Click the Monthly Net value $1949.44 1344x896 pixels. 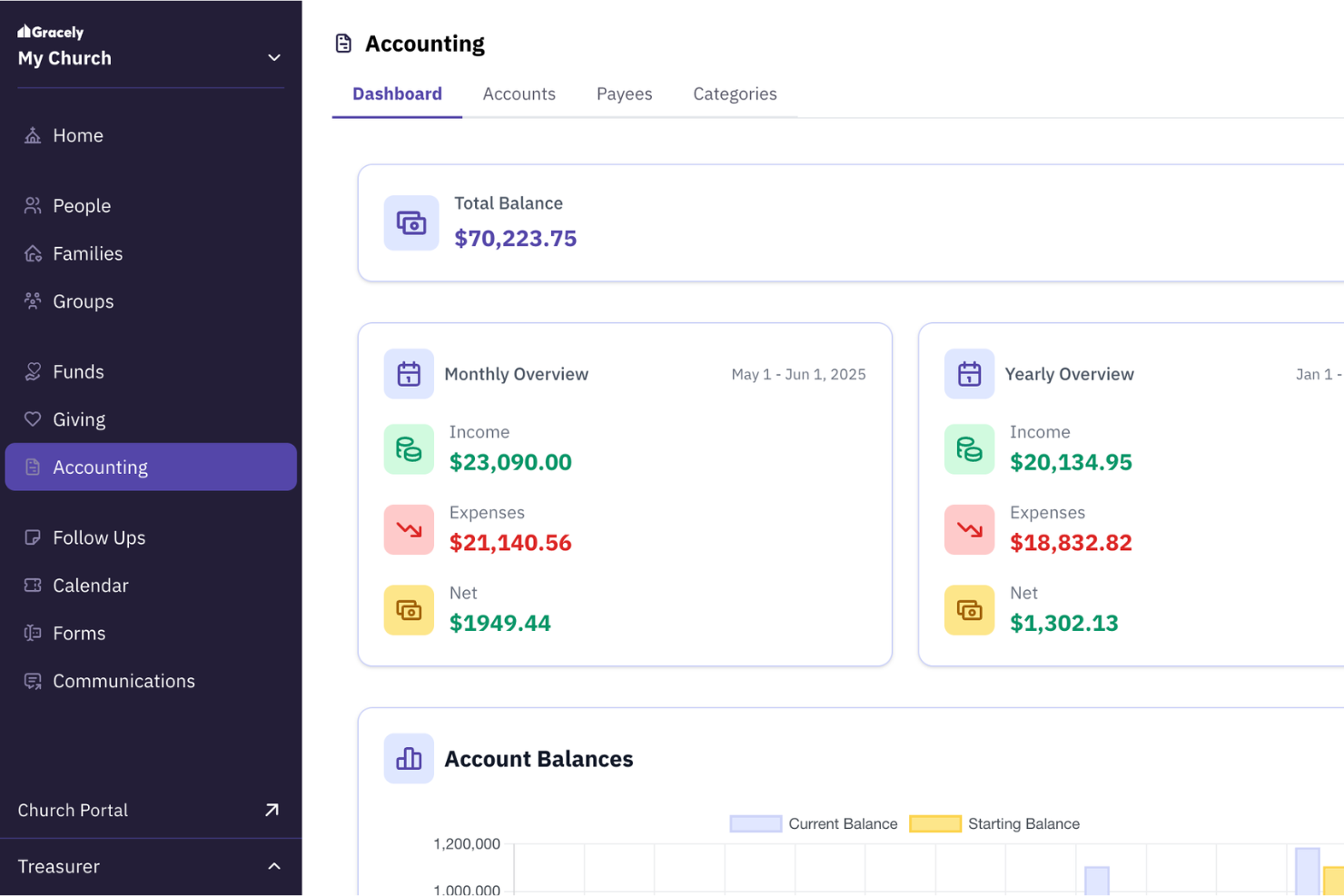pyautogui.click(x=500, y=623)
